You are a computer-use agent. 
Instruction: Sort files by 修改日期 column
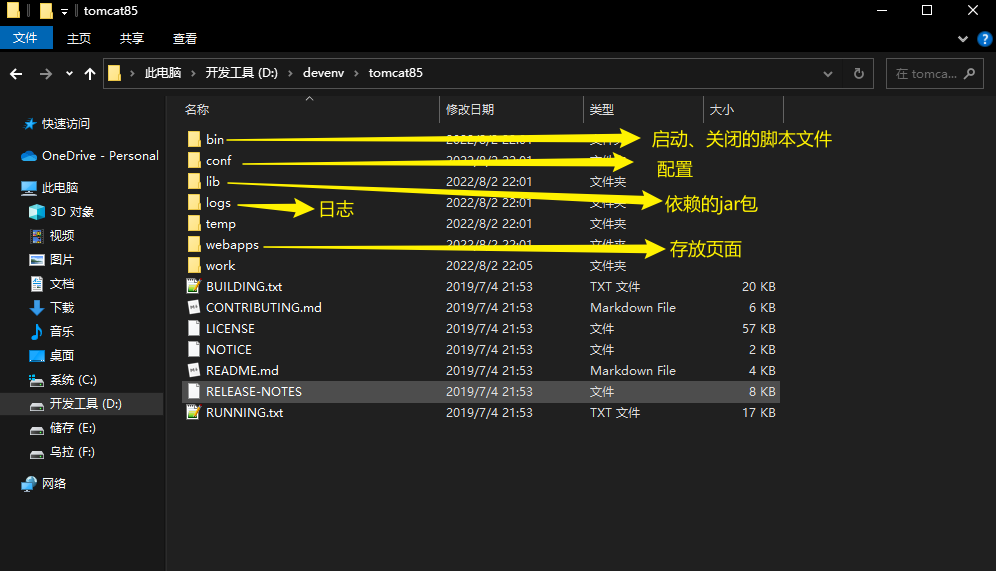click(470, 110)
